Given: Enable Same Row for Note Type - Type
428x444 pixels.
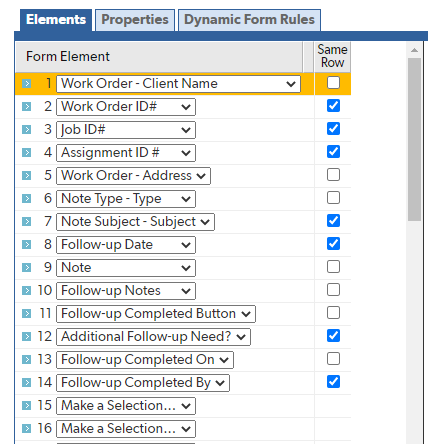Looking at the screenshot, I should coord(333,198).
